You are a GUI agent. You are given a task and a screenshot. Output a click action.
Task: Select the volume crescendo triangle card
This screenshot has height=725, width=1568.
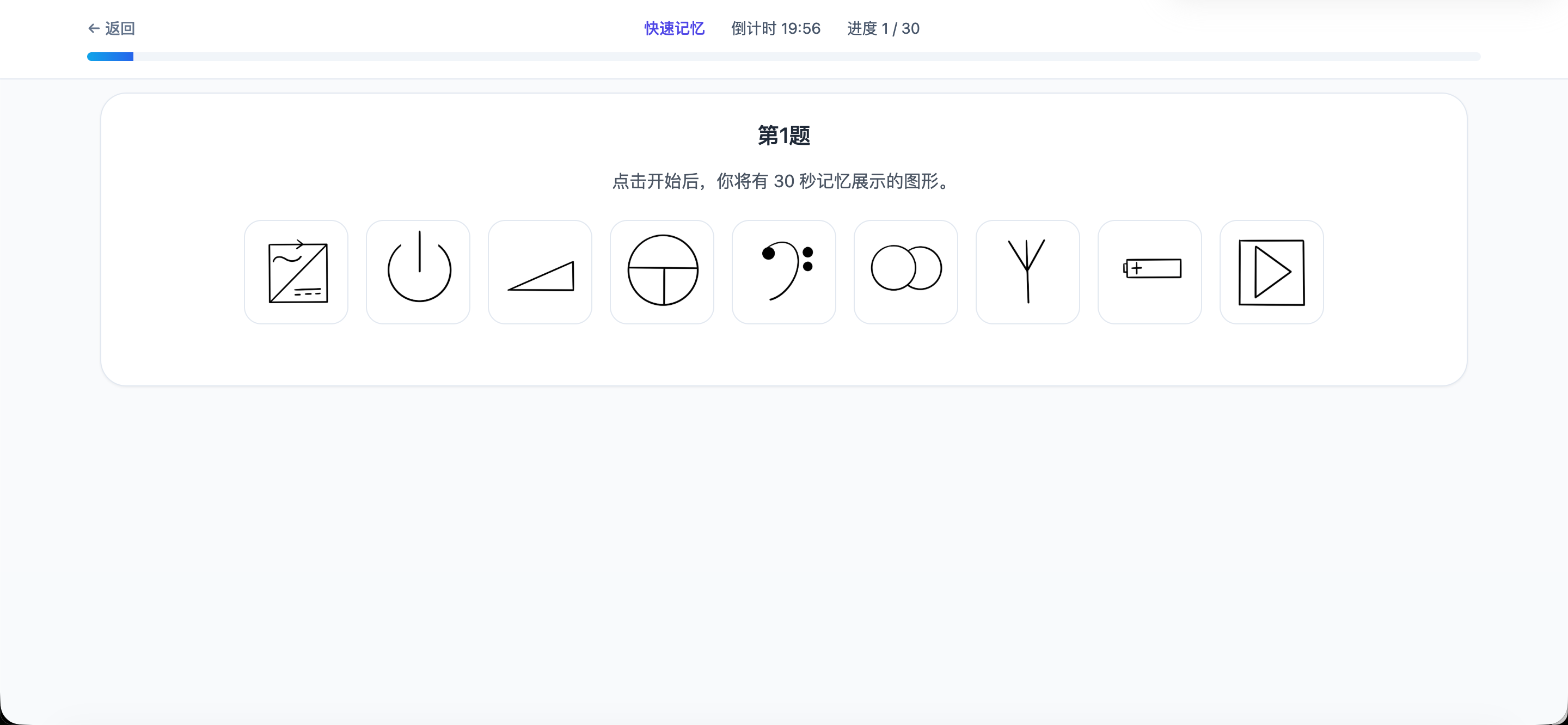[x=540, y=272]
